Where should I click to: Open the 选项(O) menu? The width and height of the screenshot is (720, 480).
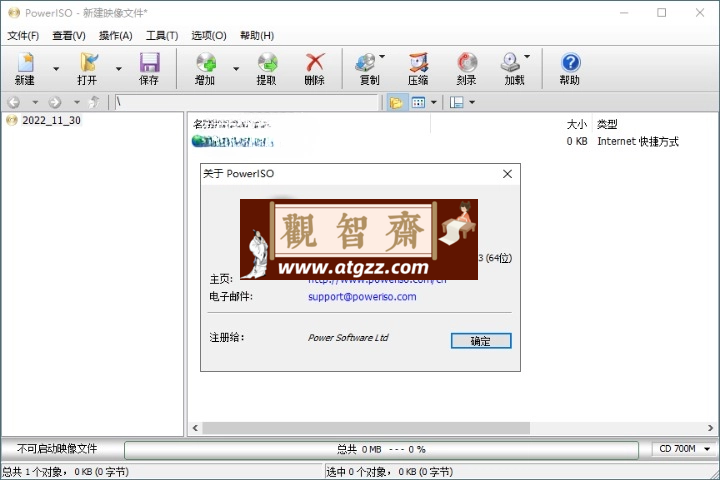pos(209,35)
